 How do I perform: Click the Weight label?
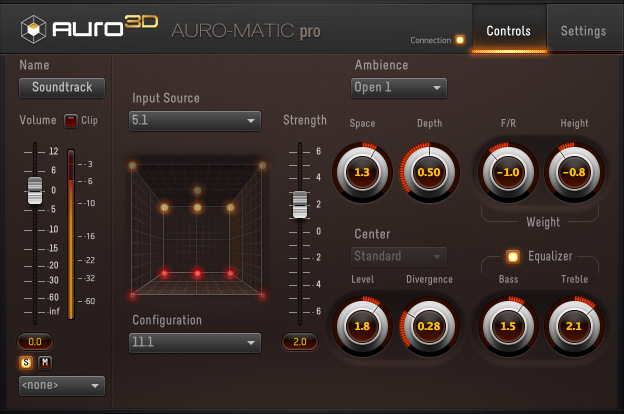(x=543, y=222)
